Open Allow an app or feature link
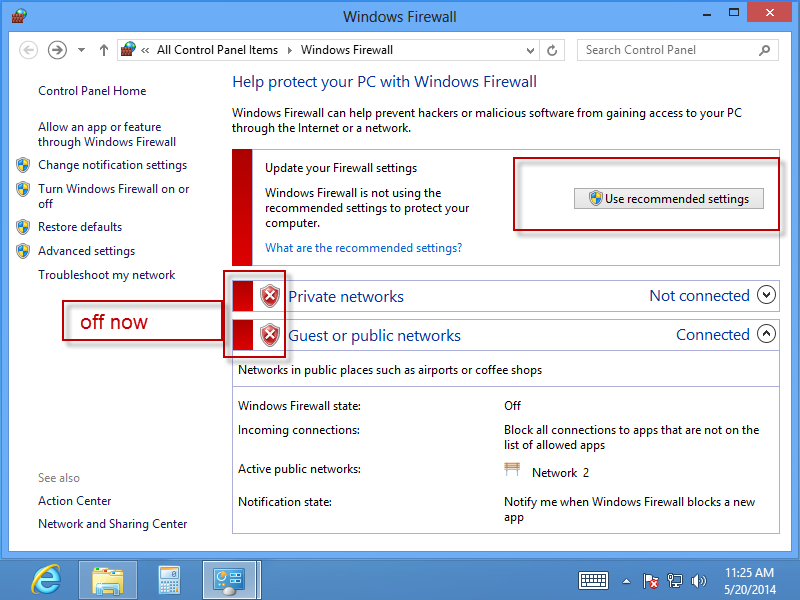 tap(107, 134)
